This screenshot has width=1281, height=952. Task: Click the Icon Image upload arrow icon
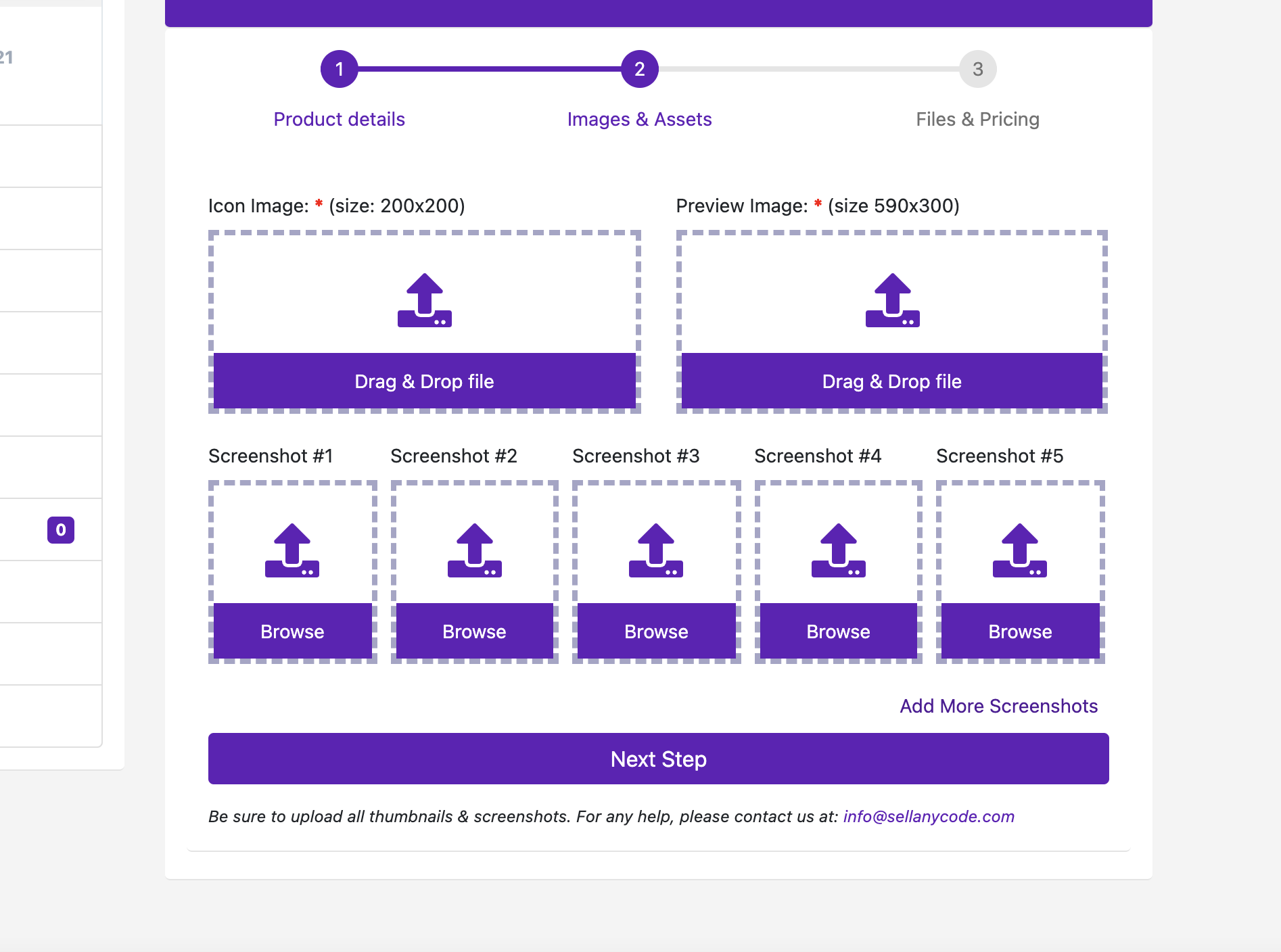click(x=424, y=300)
